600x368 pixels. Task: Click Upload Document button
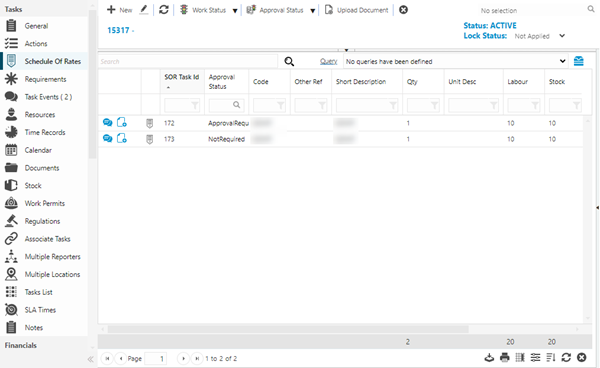357,10
